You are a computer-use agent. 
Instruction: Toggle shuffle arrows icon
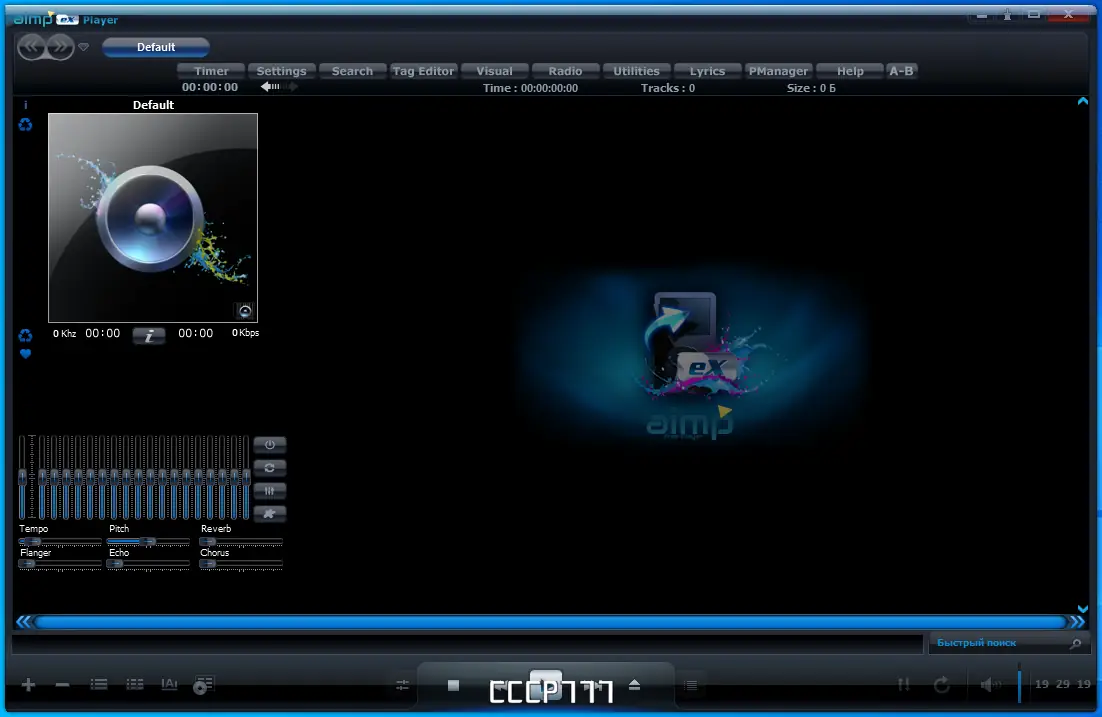coord(904,684)
